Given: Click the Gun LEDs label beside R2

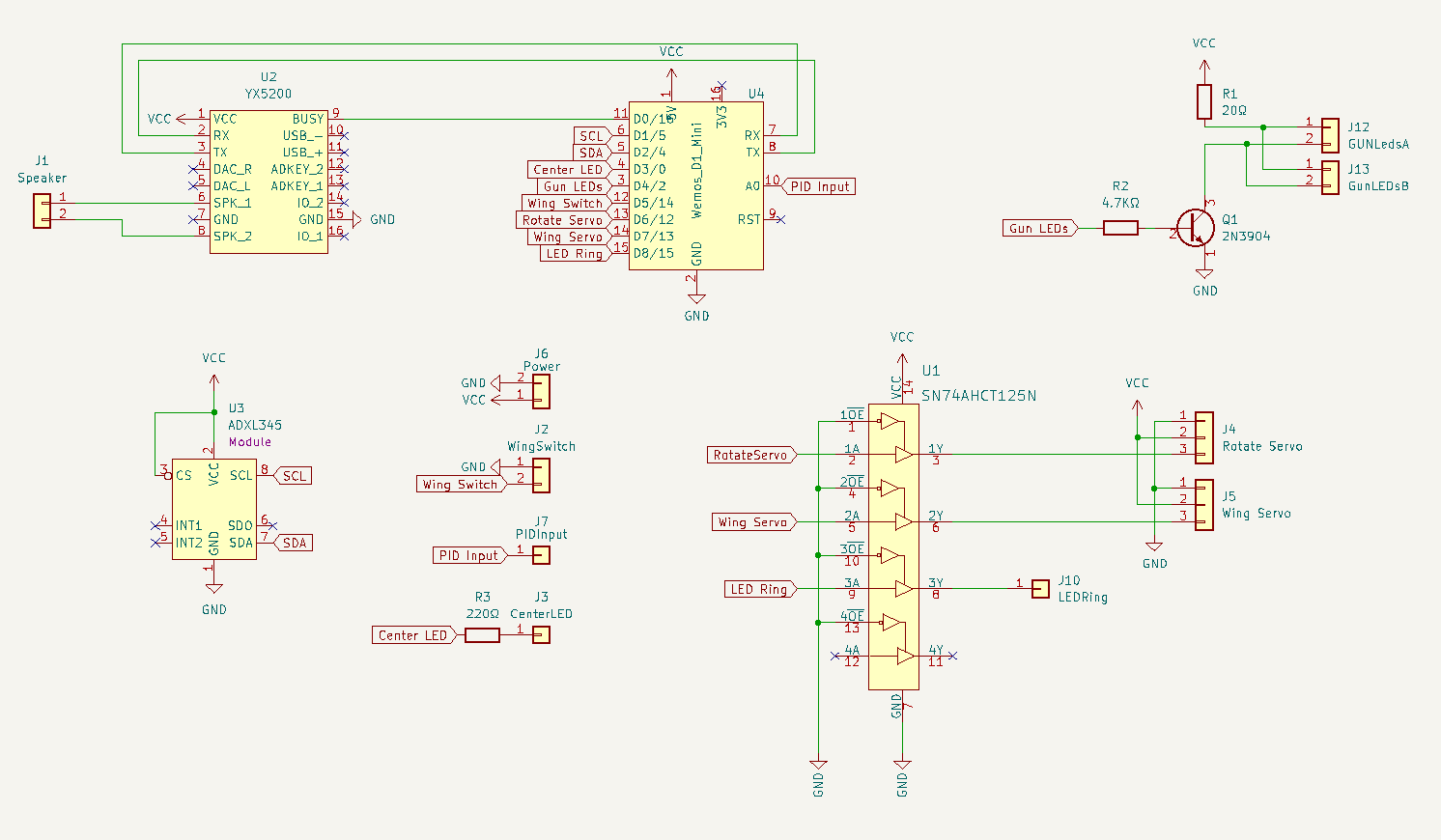Looking at the screenshot, I should coord(1039,228).
